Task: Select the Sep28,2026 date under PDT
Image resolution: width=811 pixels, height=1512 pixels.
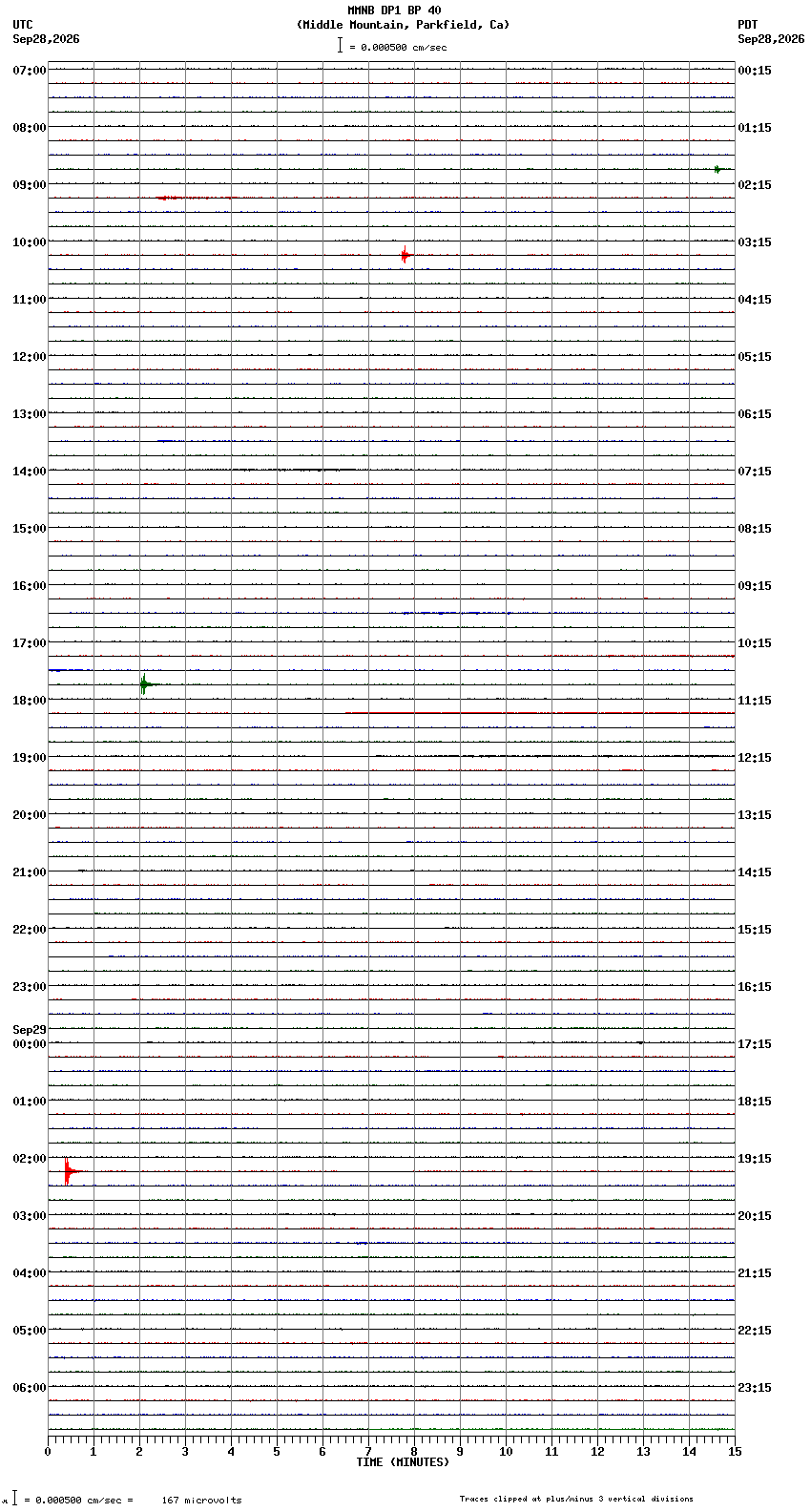Action: click(771, 39)
